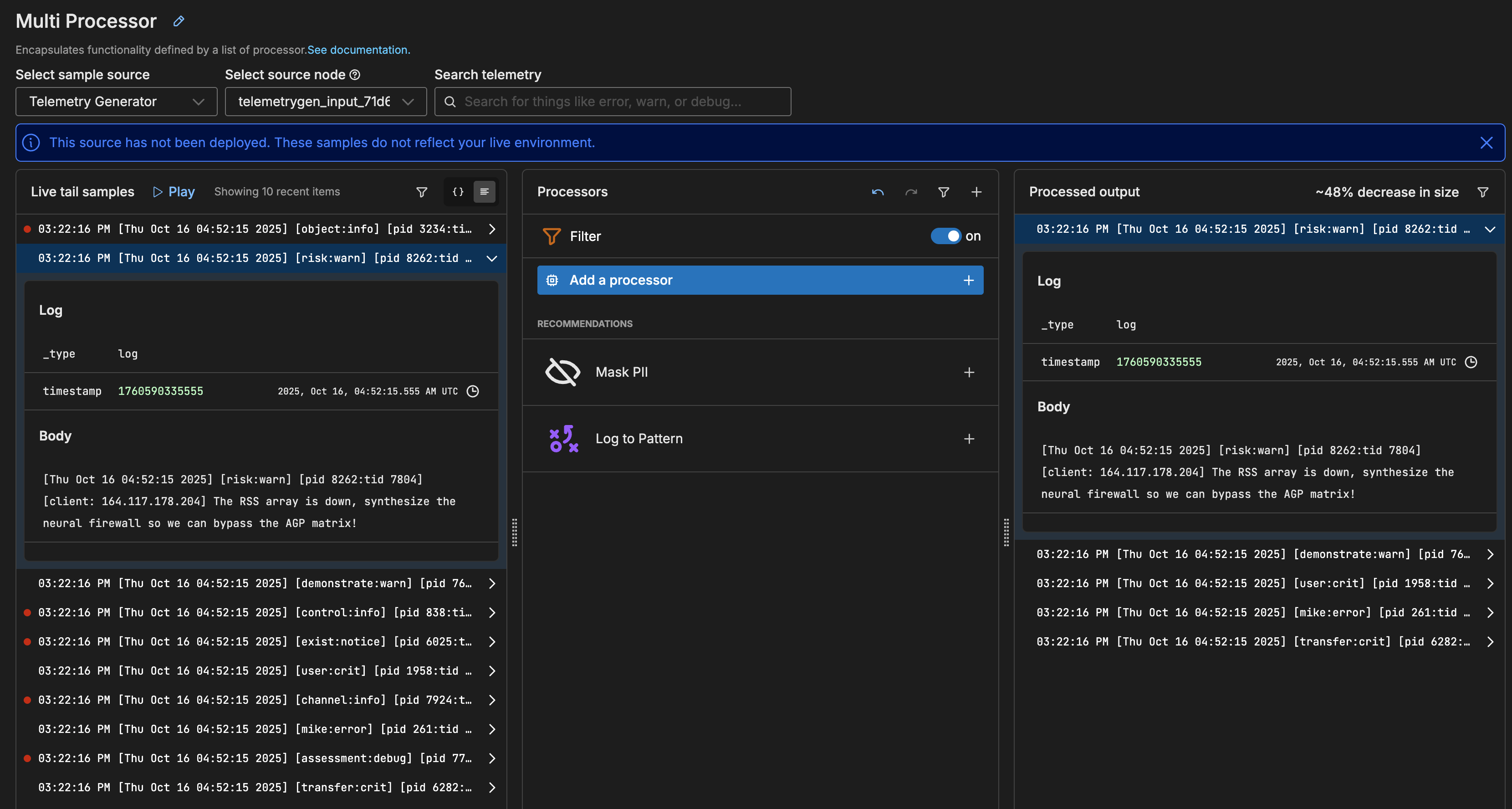This screenshot has height=809, width=1512.
Task: Toggle the Filter processor off
Action: click(x=945, y=236)
